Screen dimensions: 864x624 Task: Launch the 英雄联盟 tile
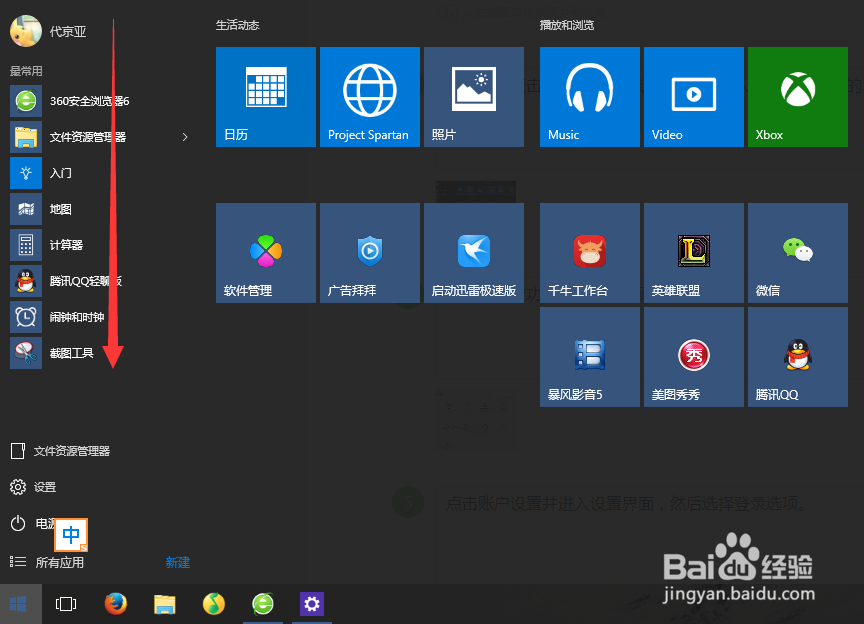click(693, 252)
